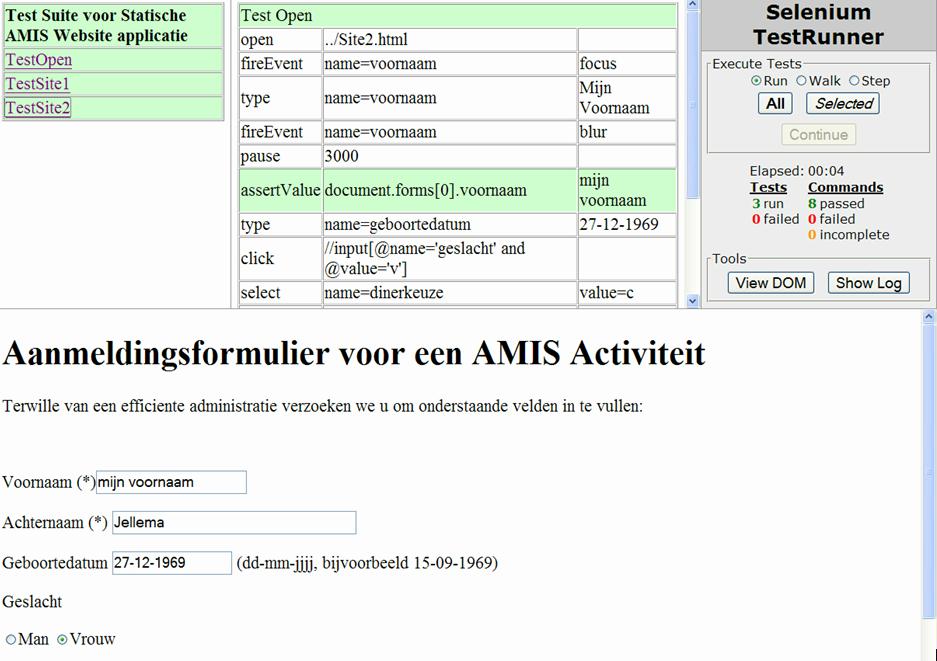This screenshot has height=661, width=937.
Task: Click the Voornaam input field
Action: pos(171,482)
